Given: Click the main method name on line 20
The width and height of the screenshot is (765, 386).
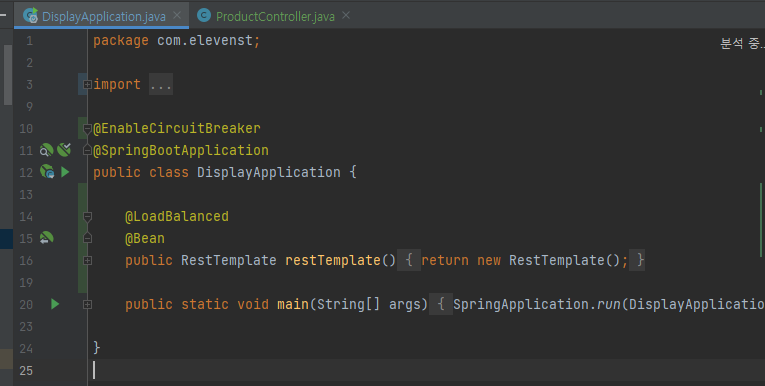Looking at the screenshot, I should (293, 304).
